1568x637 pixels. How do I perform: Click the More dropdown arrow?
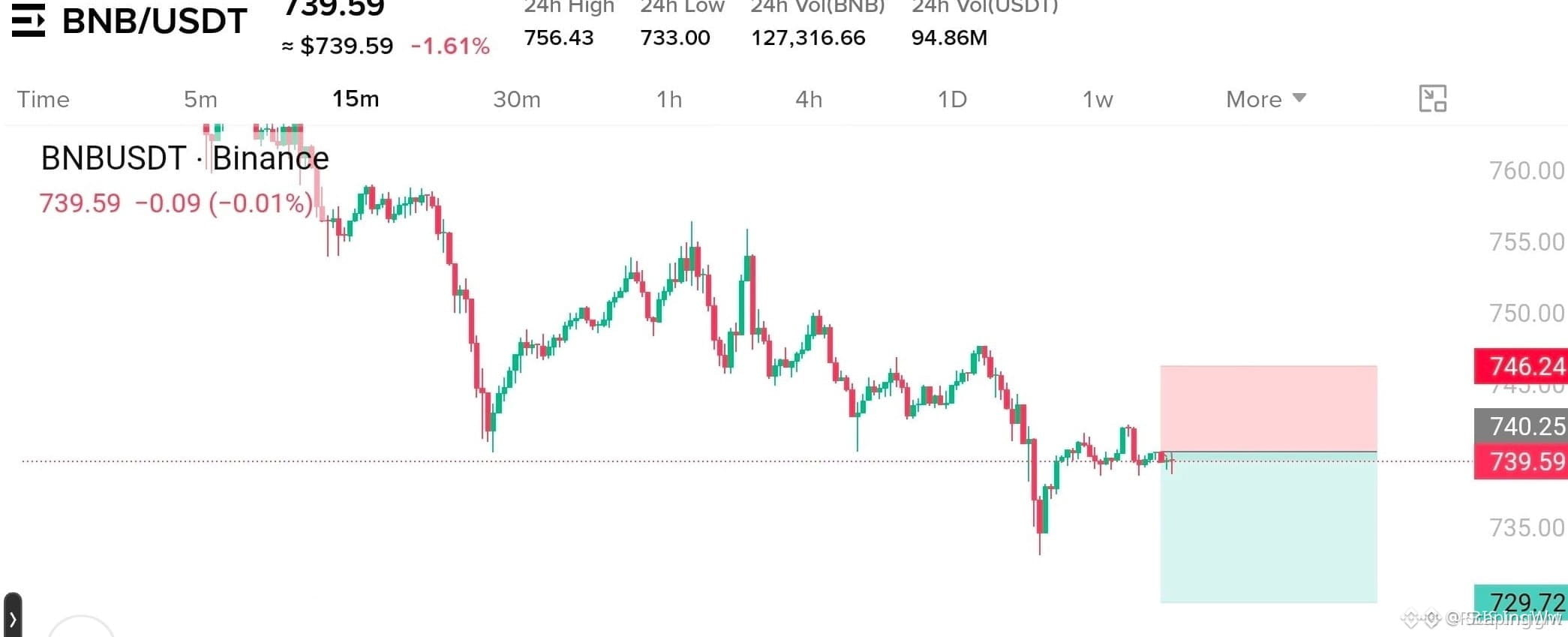(x=1299, y=98)
